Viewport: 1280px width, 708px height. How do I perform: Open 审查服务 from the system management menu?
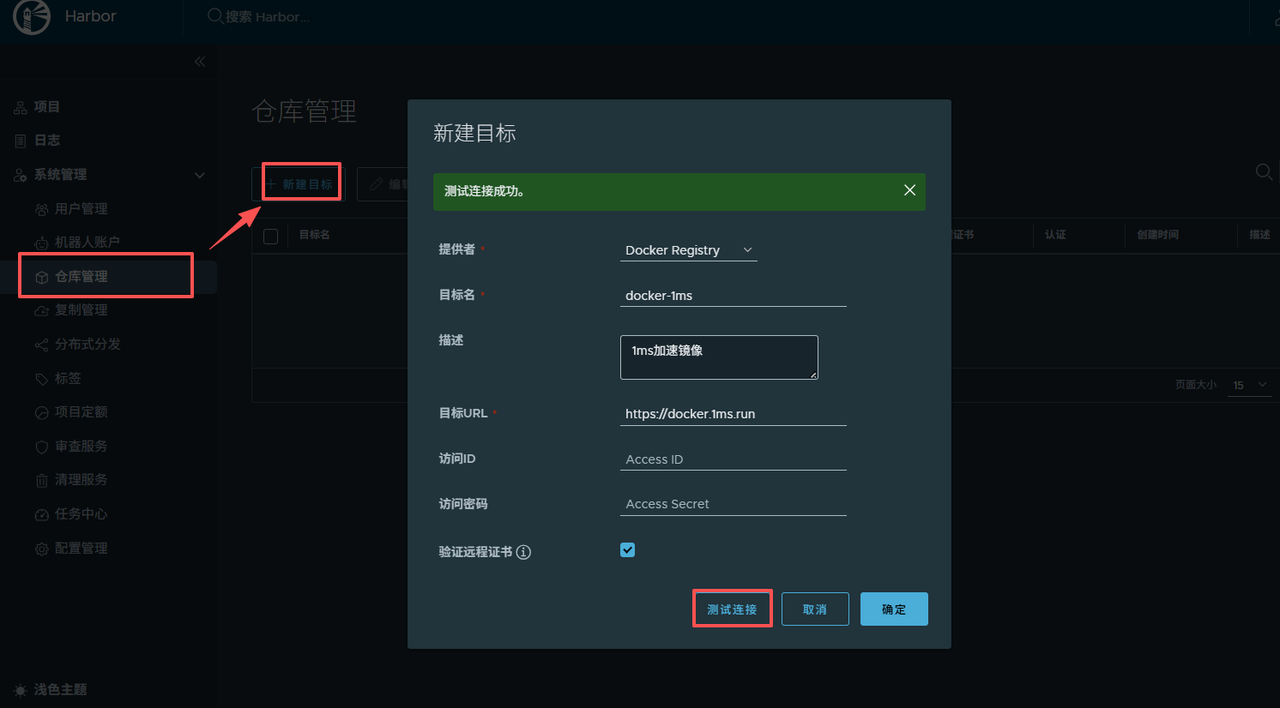pos(82,446)
